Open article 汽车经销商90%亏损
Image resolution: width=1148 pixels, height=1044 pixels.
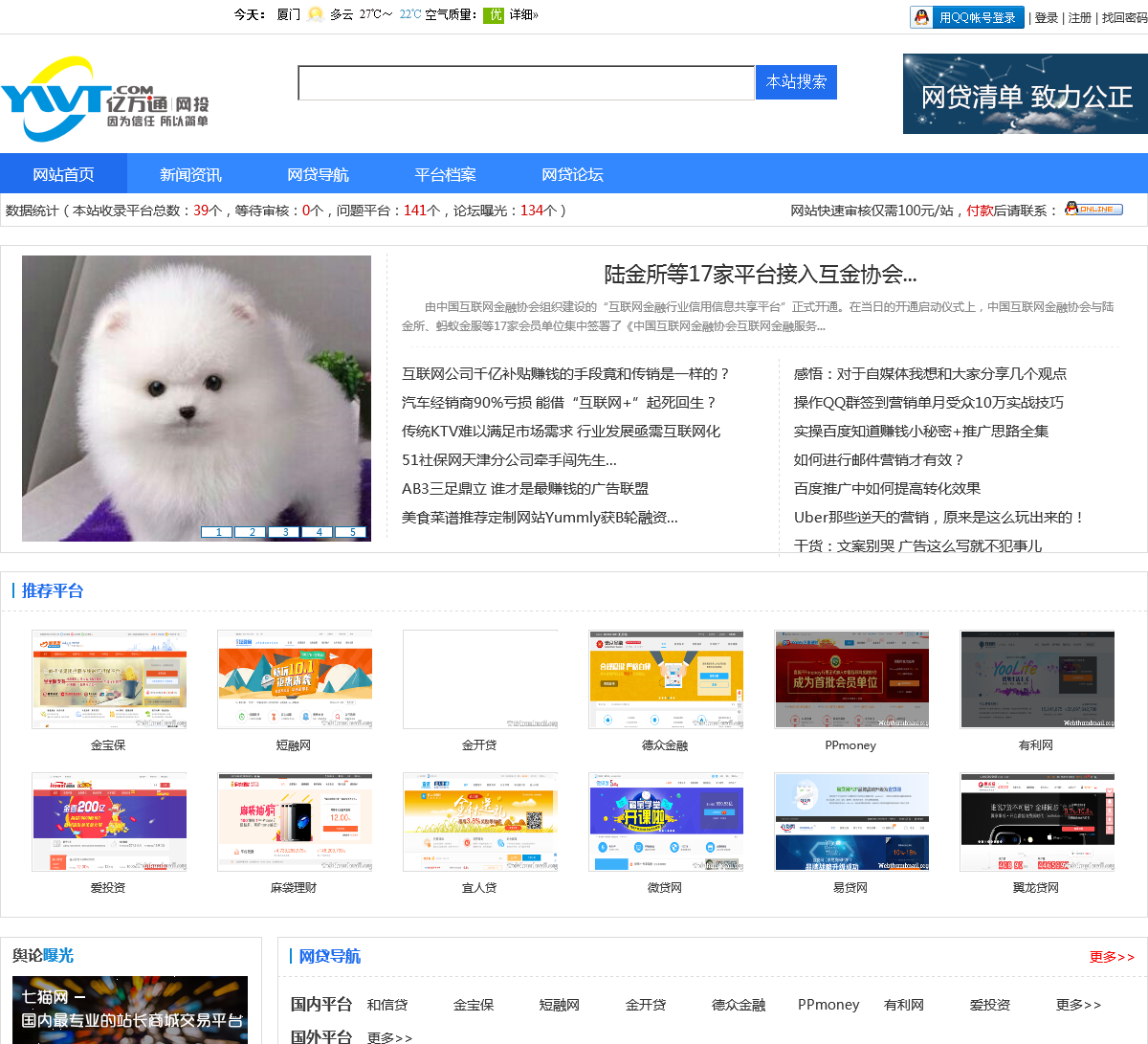[x=559, y=403]
